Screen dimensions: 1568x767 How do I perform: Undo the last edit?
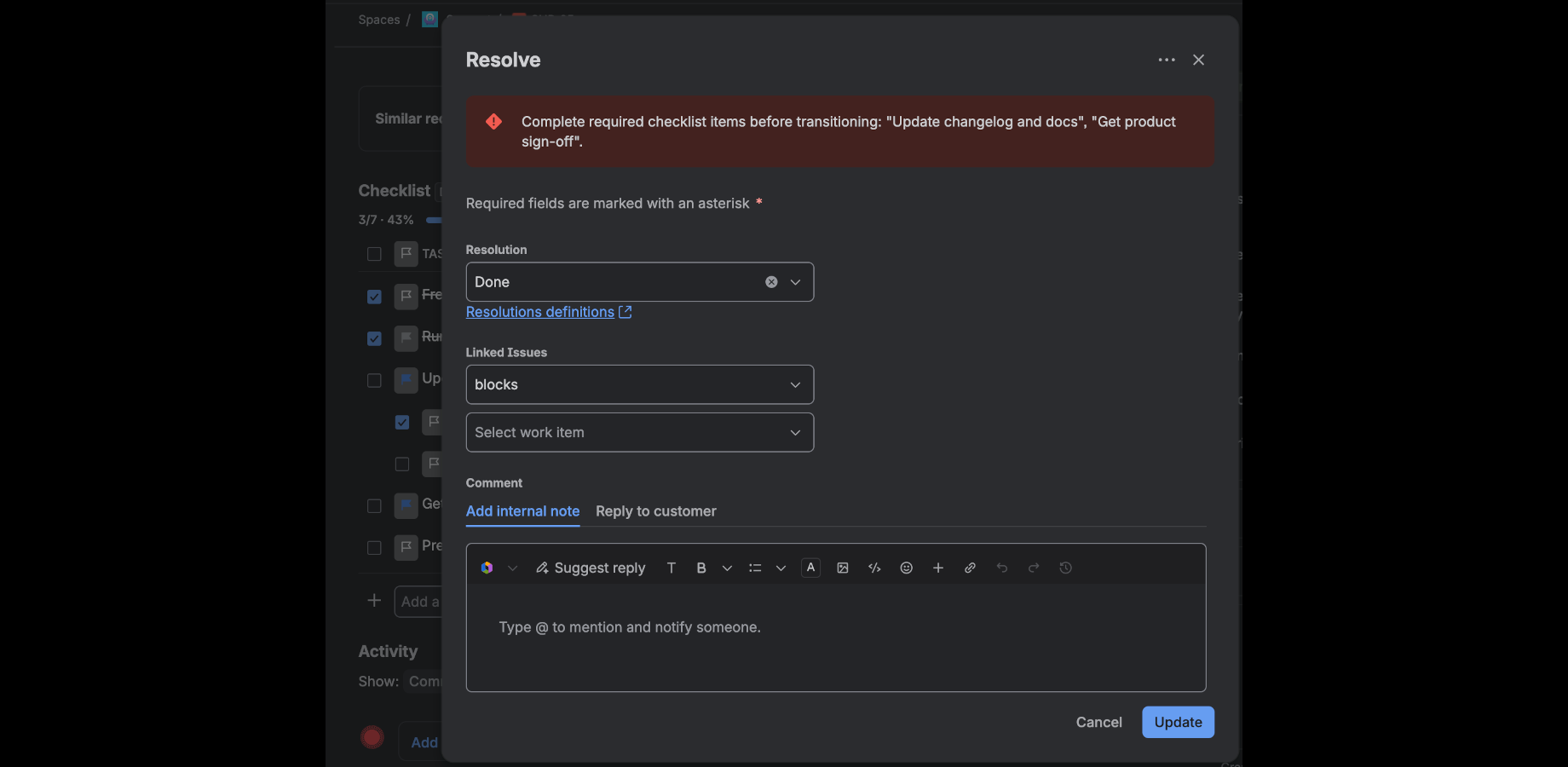[1002, 568]
